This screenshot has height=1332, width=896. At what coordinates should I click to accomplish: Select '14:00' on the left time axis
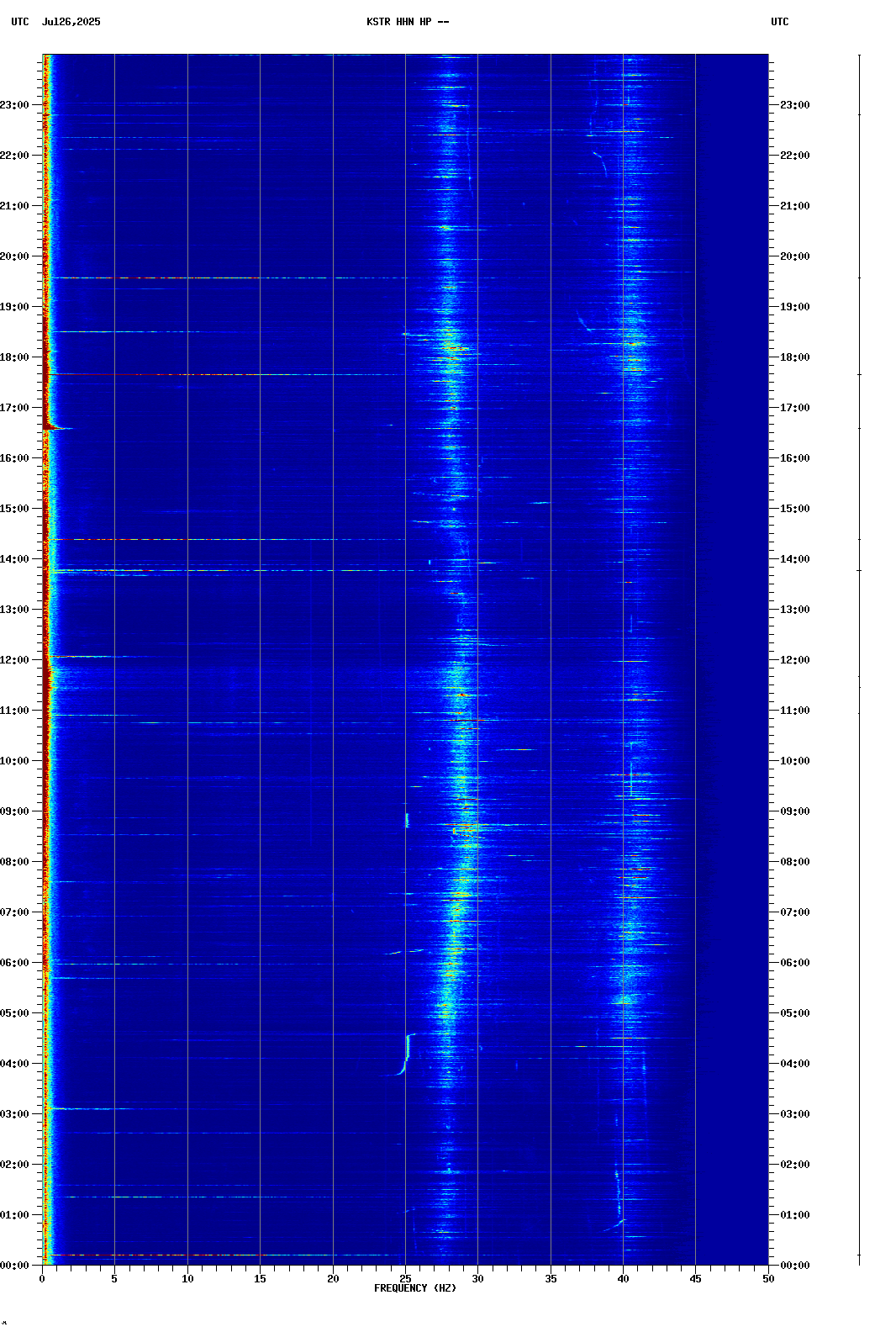point(14,559)
